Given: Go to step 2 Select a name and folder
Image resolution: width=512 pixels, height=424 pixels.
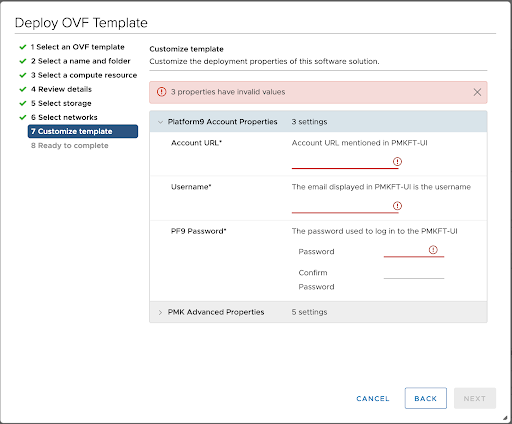Looking at the screenshot, I should [81, 61].
